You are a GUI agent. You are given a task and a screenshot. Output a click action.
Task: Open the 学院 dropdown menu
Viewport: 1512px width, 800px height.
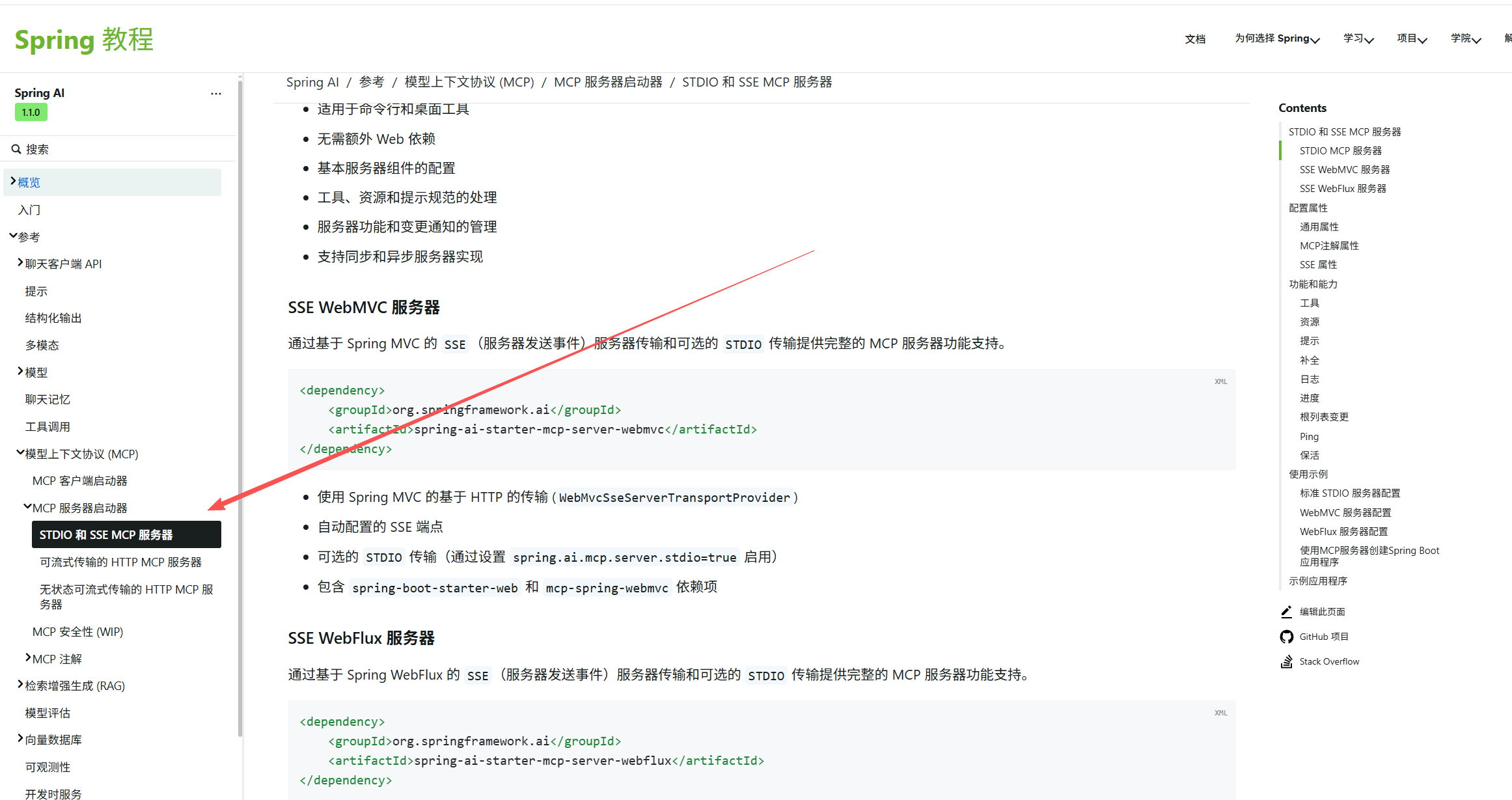click(1466, 39)
